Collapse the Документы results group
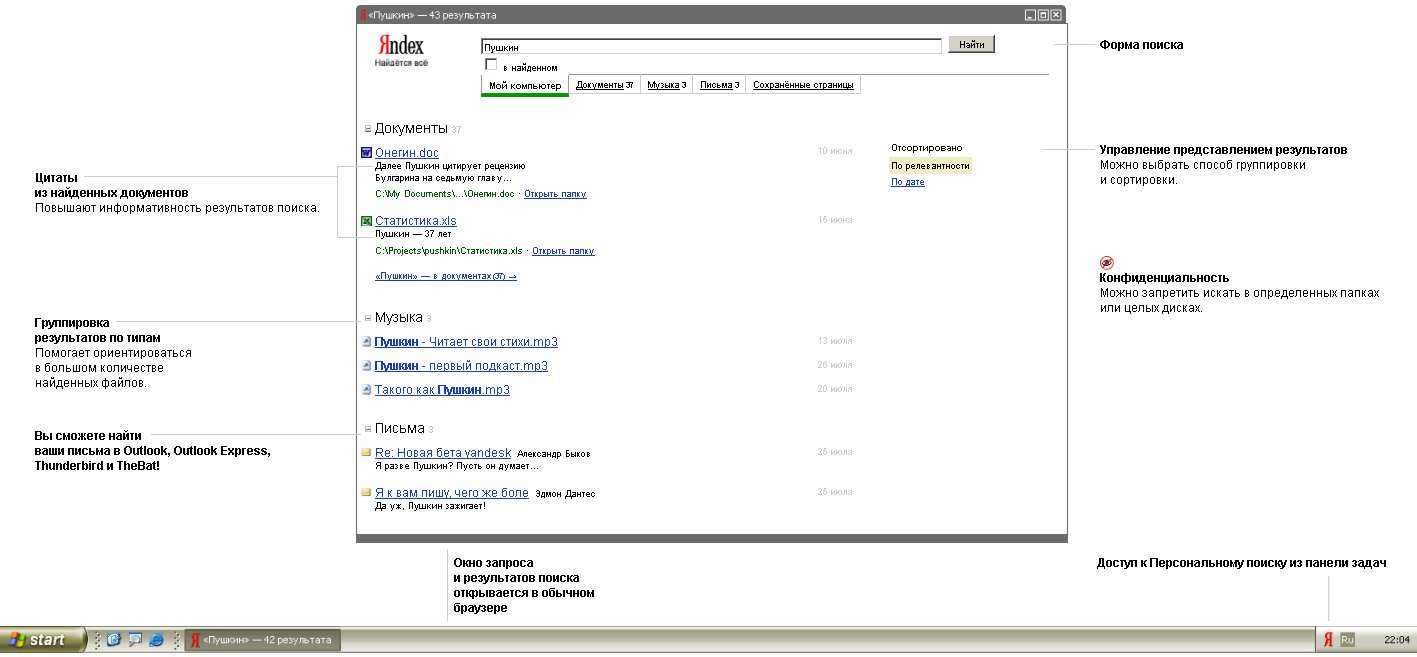 point(367,129)
